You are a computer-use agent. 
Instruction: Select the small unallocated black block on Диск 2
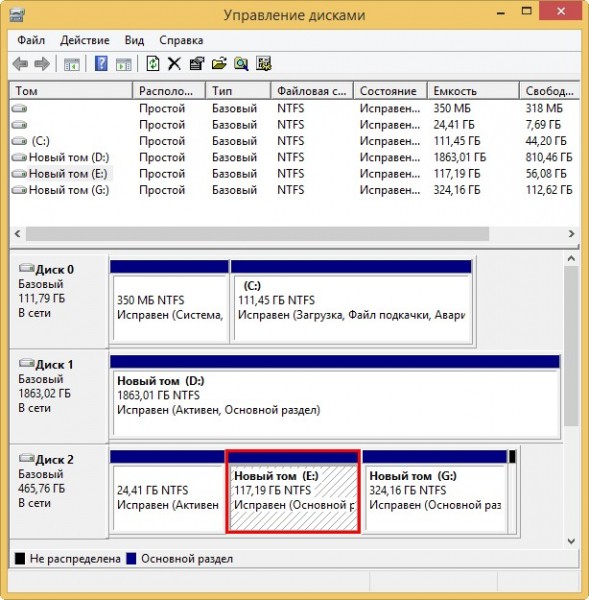[512, 492]
